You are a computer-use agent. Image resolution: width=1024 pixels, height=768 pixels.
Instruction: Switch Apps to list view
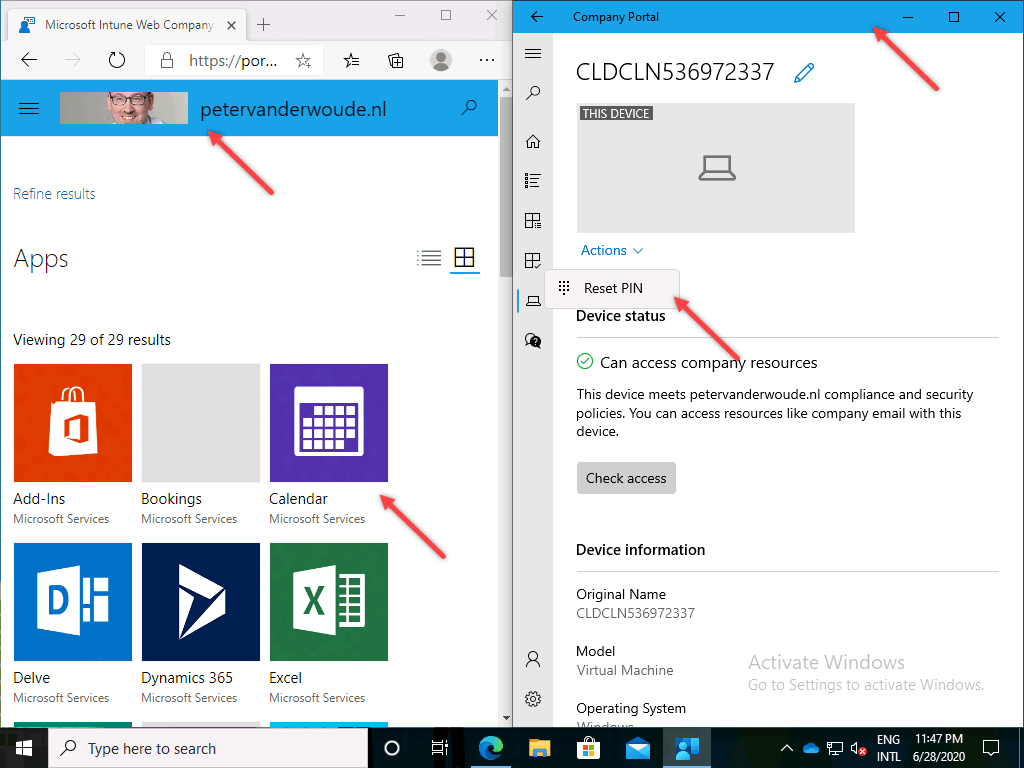tap(429, 257)
